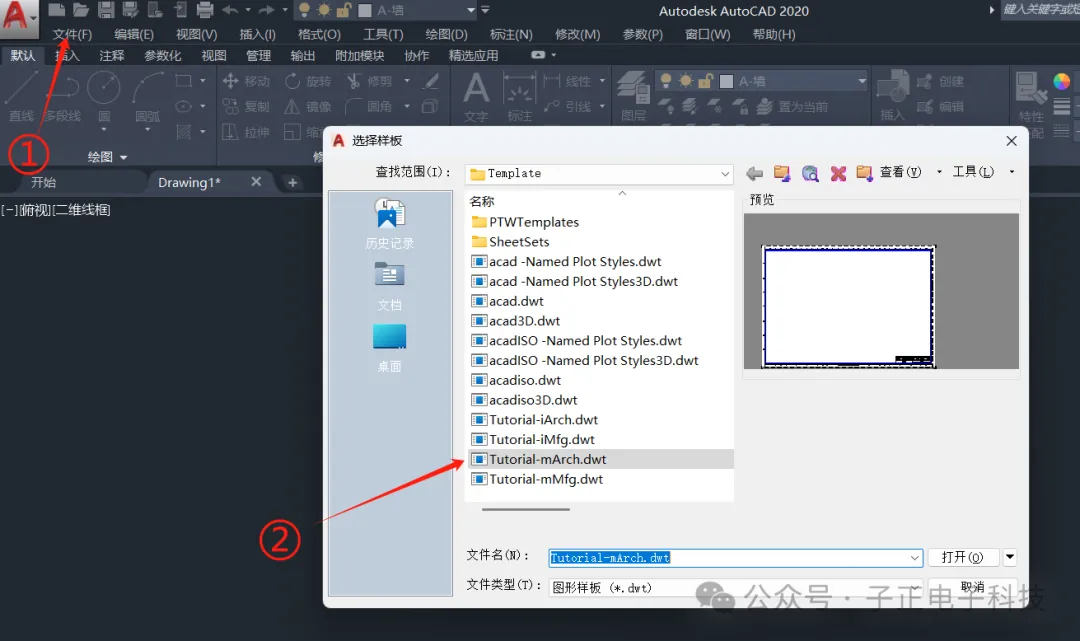The height and width of the screenshot is (641, 1080).
Task: Expand the layer A-墙 dropdown in ribbon
Action: (x=862, y=81)
